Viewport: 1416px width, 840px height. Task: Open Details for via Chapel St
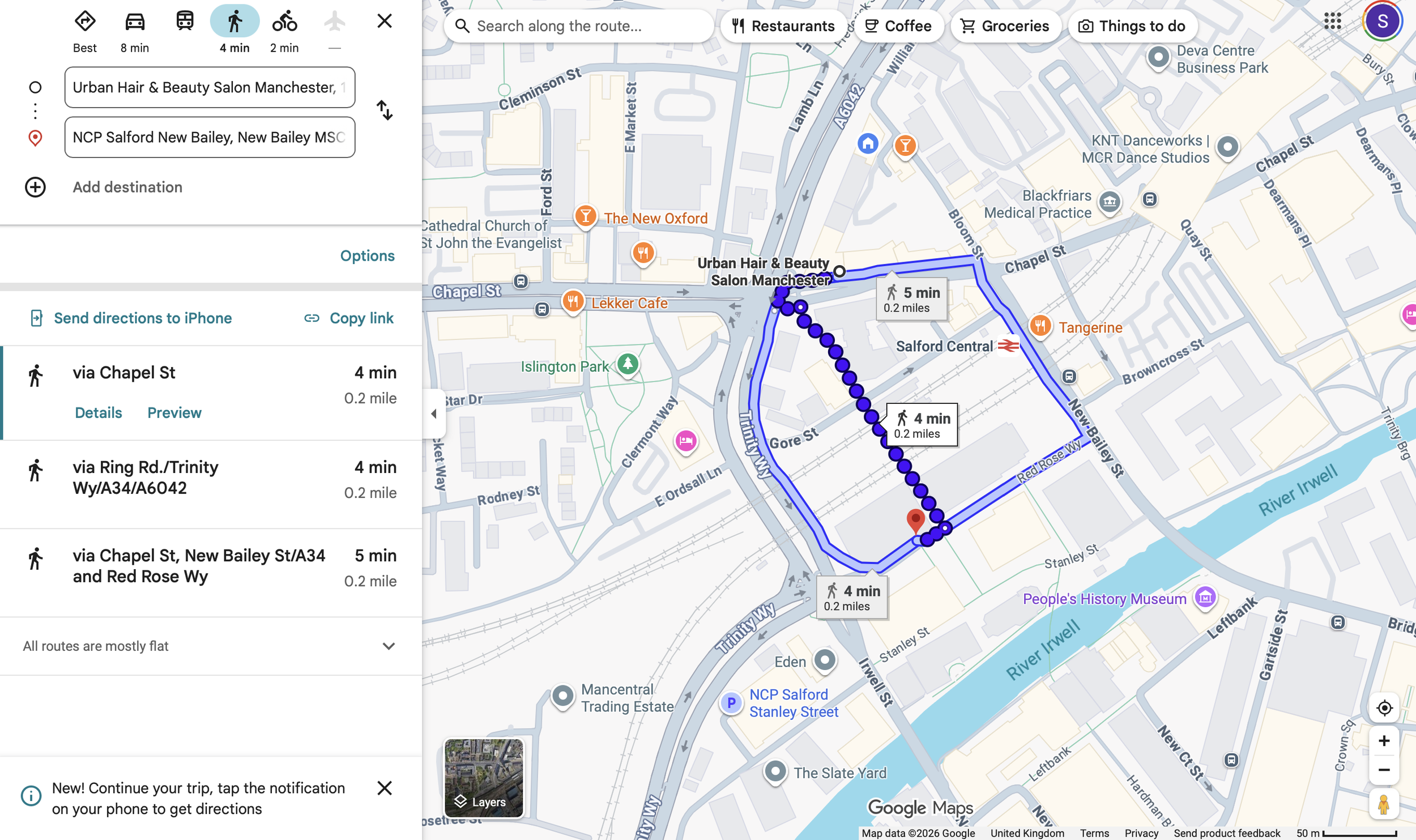click(x=99, y=412)
